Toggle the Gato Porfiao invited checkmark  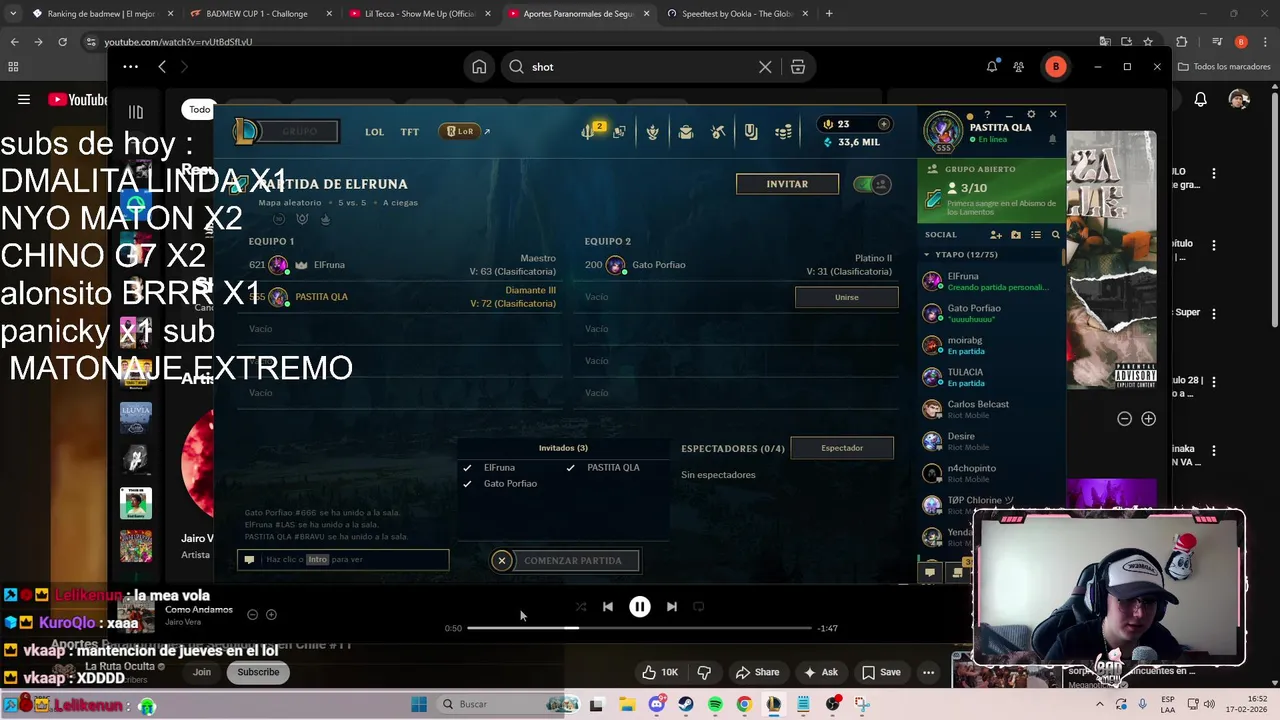[x=467, y=484]
